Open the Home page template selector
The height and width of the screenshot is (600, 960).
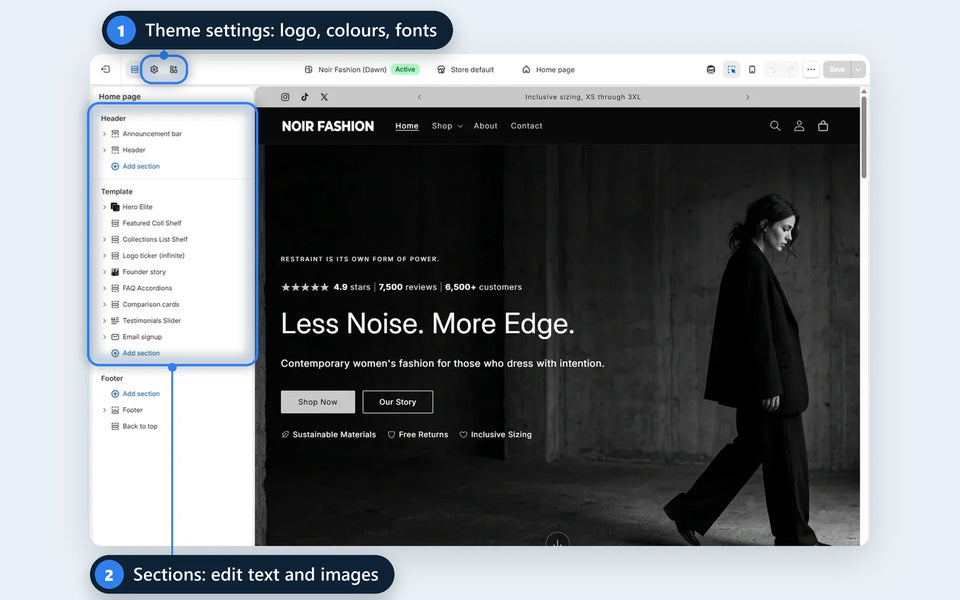(549, 70)
